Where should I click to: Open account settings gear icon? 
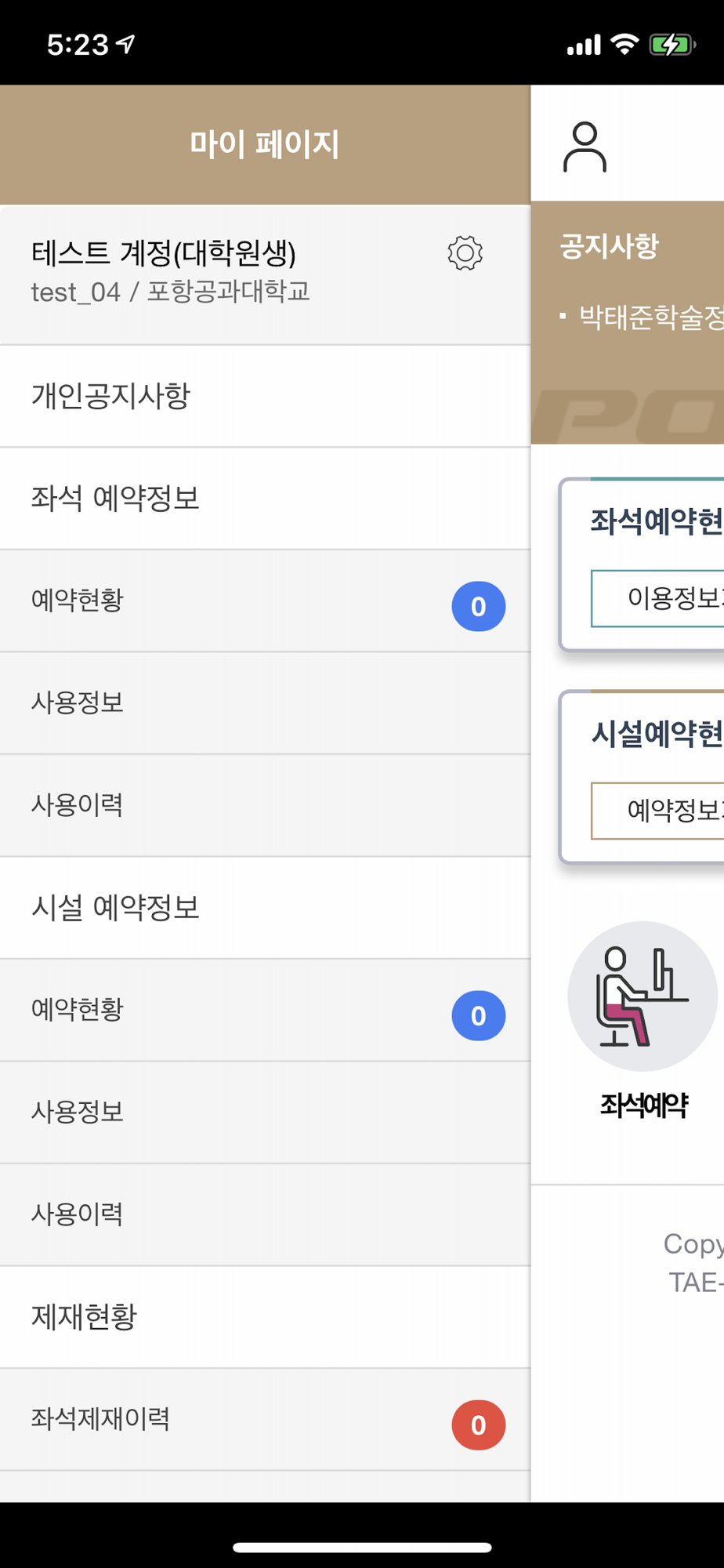tap(465, 253)
